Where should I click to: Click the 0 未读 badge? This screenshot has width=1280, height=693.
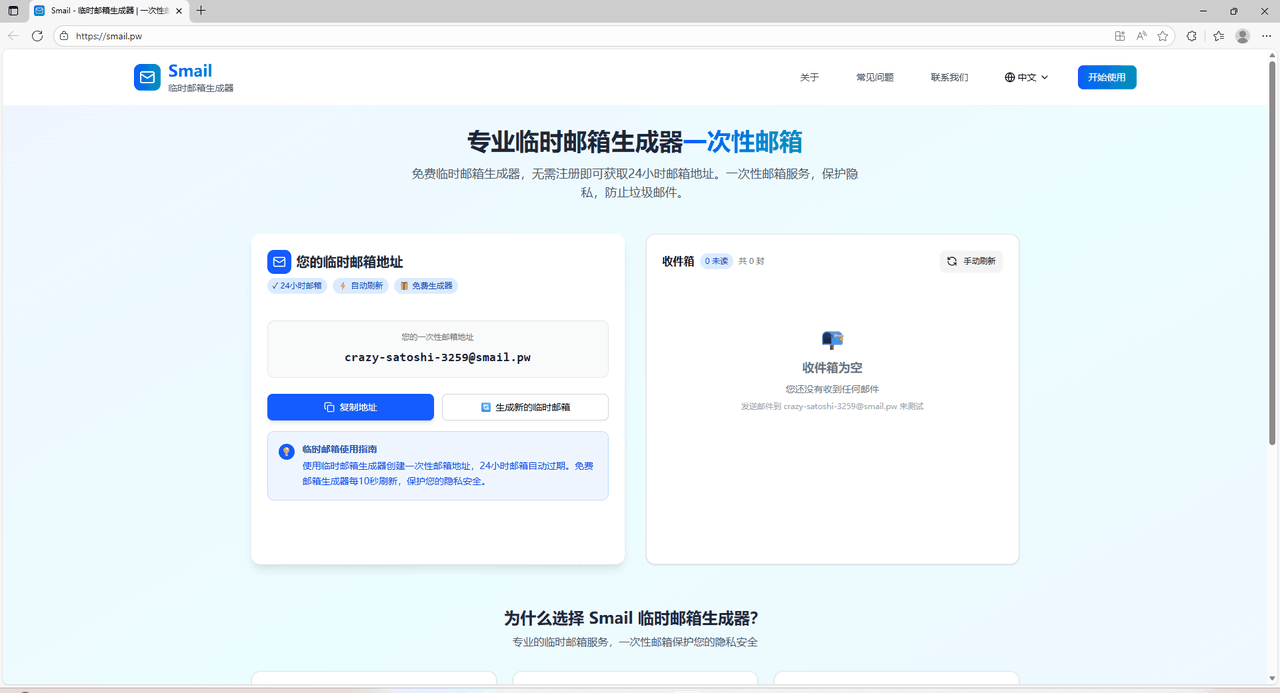click(716, 261)
